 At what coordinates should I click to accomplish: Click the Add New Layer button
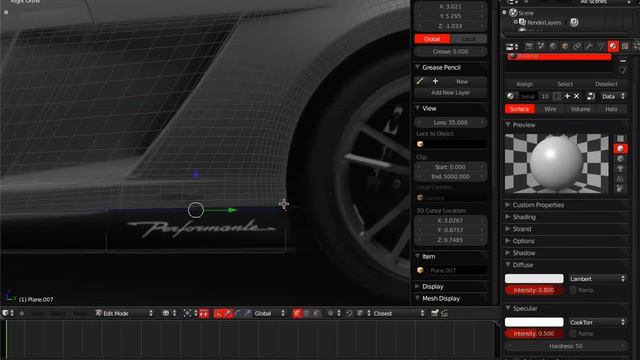pyautogui.click(x=451, y=93)
